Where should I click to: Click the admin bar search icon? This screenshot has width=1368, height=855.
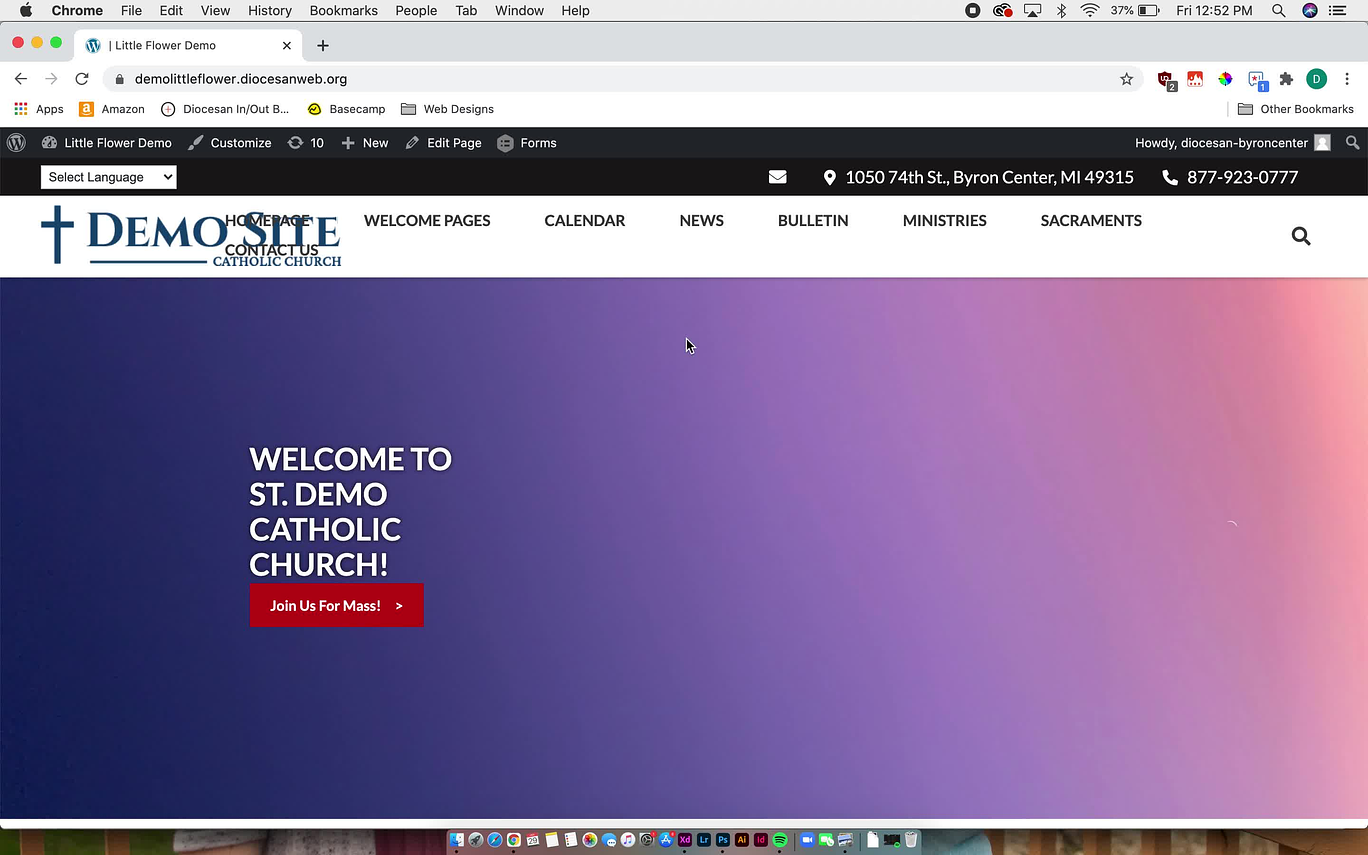pos(1352,143)
